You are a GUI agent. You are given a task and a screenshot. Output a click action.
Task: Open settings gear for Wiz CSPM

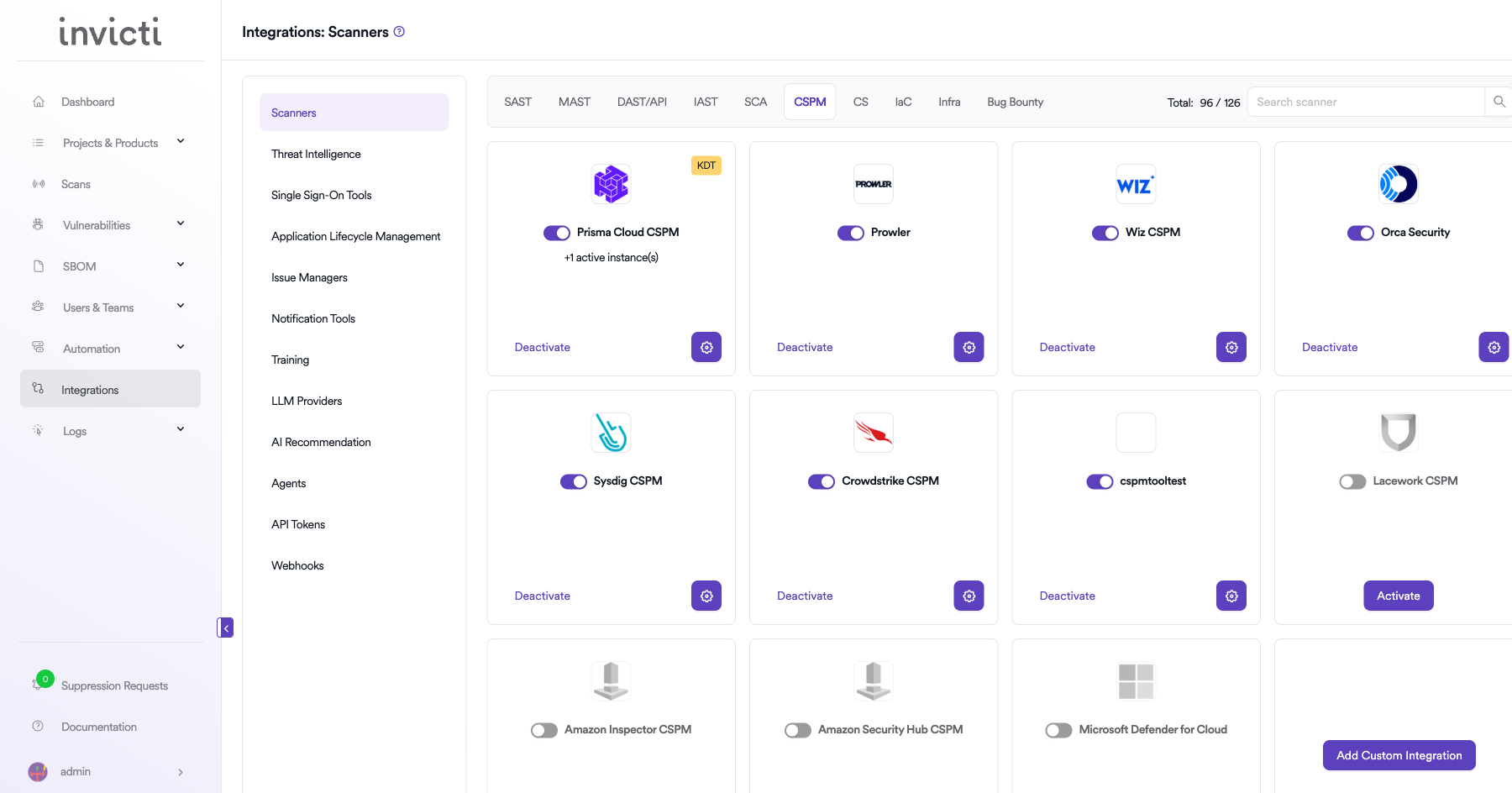(1231, 347)
